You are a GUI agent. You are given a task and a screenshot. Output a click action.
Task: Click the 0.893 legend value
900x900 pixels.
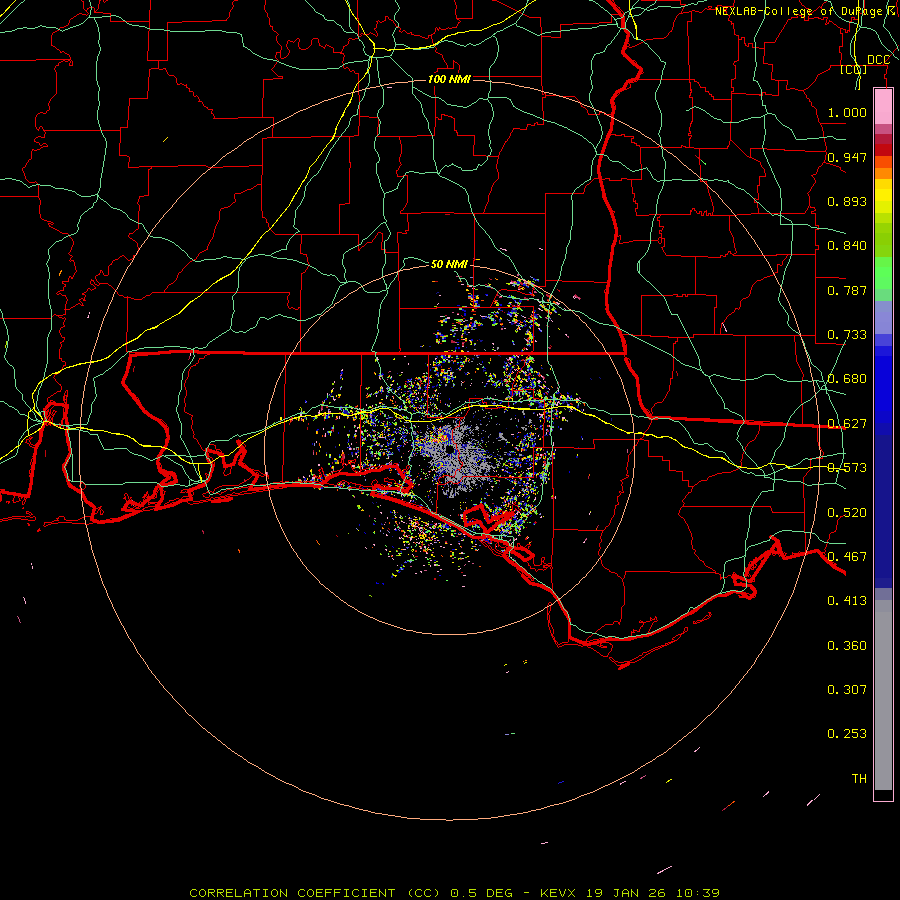pos(847,201)
